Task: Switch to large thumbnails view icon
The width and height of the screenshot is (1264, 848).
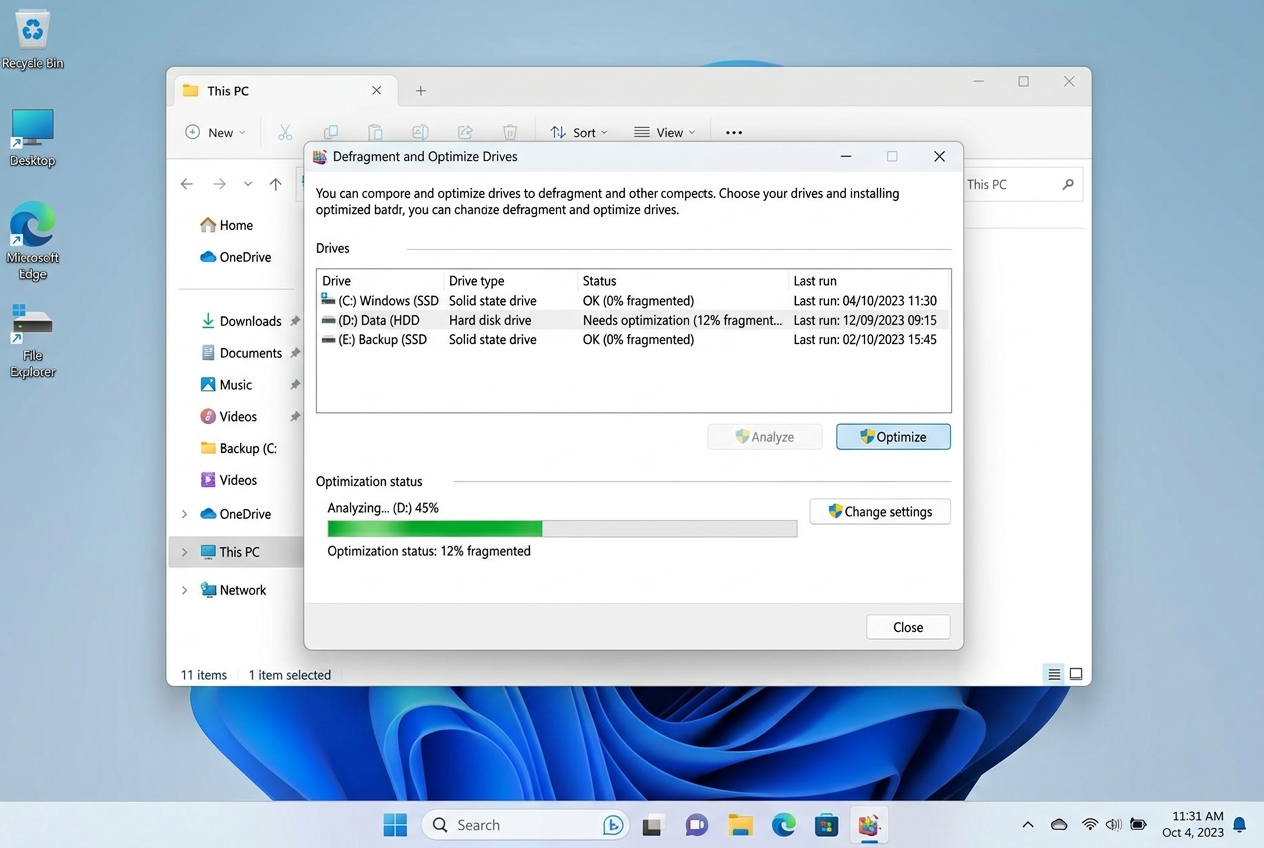Action: click(x=1076, y=675)
